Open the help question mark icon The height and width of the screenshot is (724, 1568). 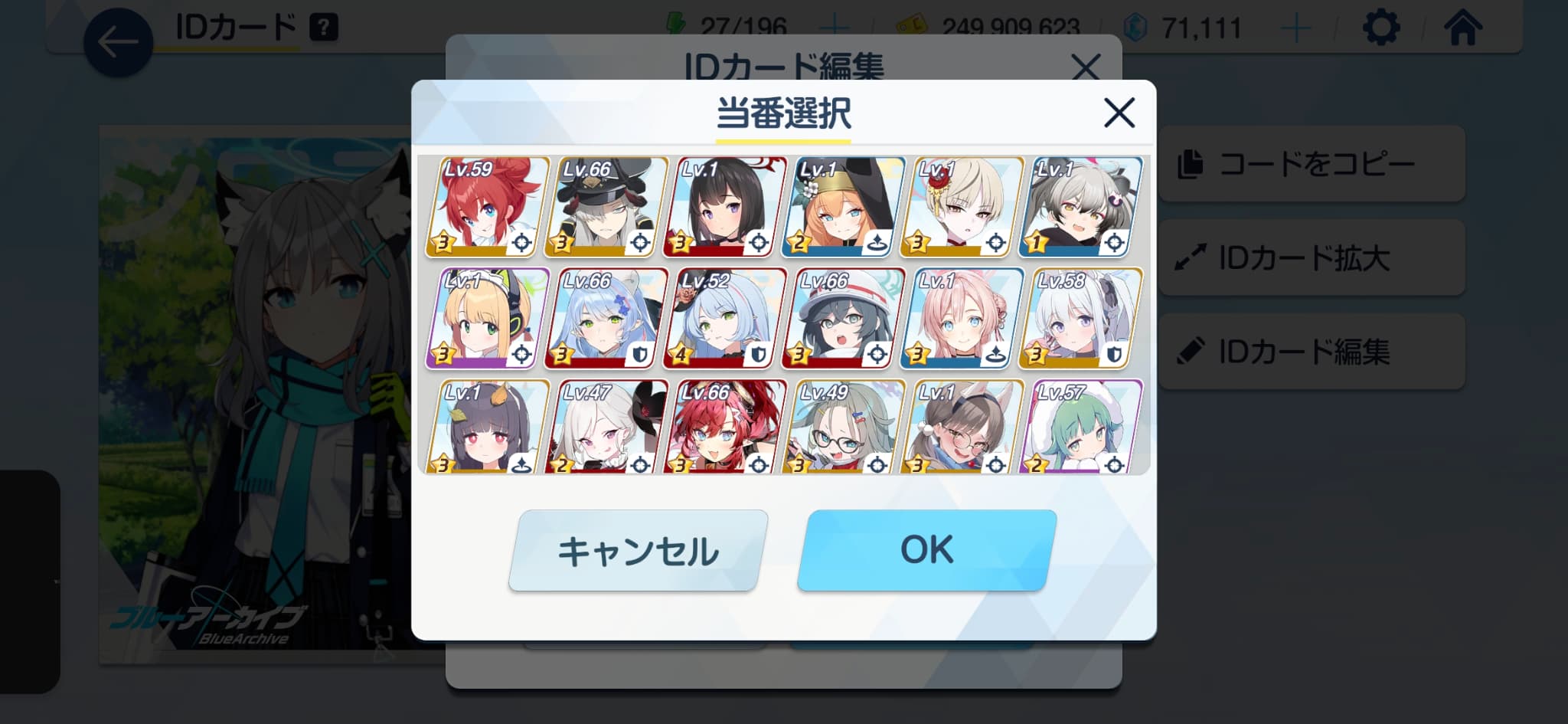point(323,28)
